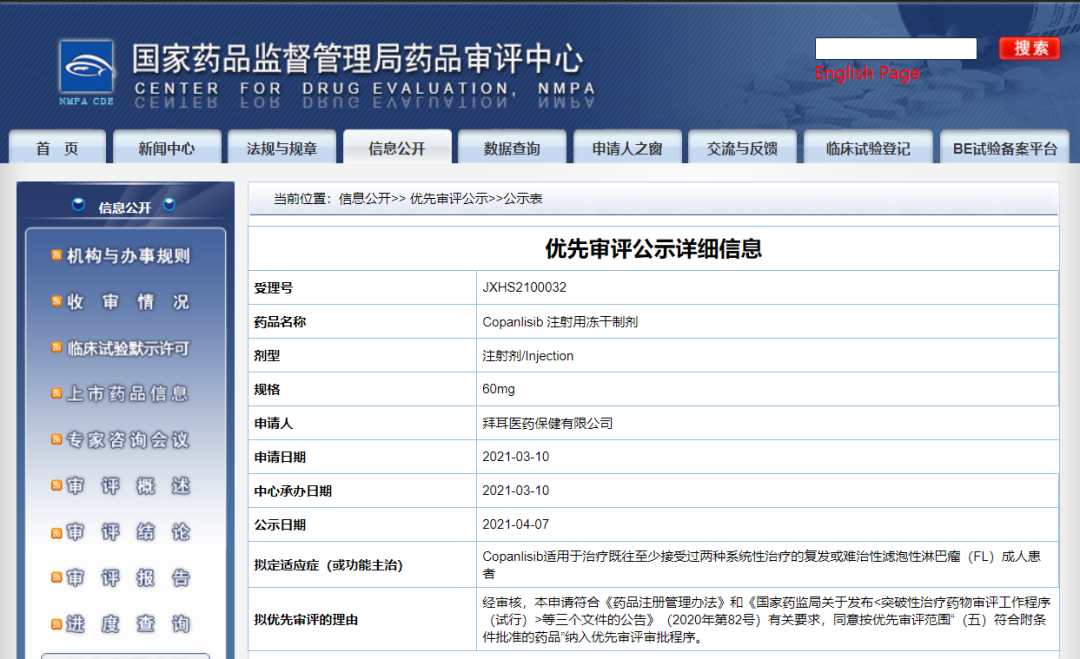
Task: Click site title 国家药品监督管理局药品审评中心
Action: click(x=357, y=59)
